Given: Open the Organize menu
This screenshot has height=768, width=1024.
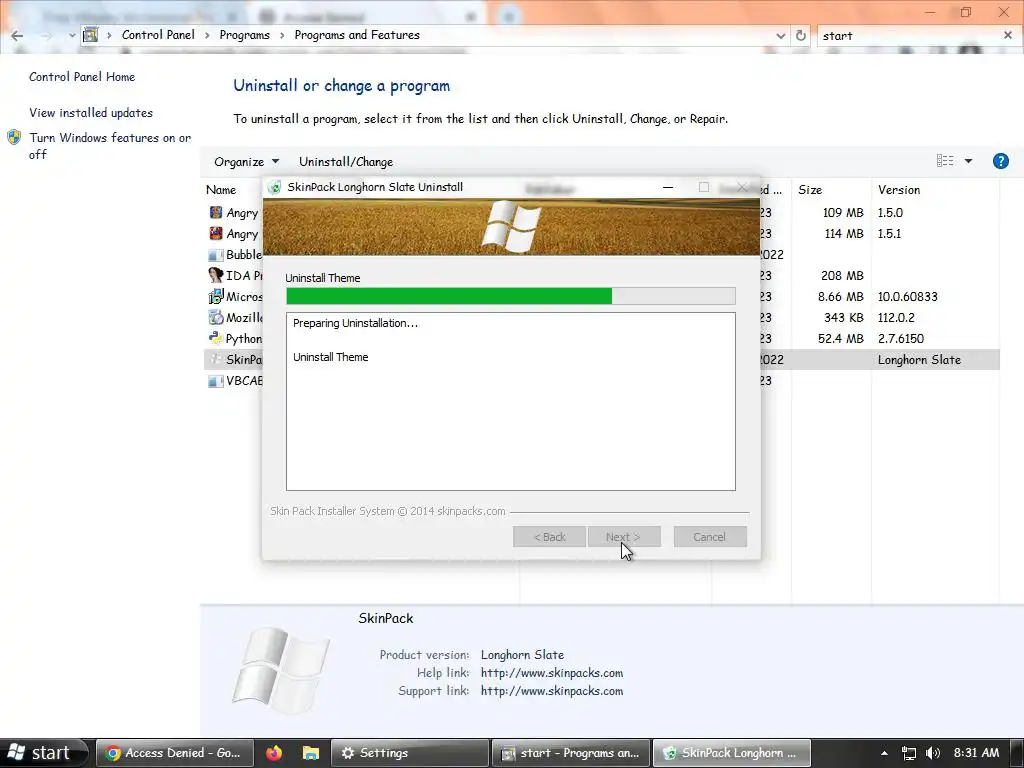Looking at the screenshot, I should [246, 161].
